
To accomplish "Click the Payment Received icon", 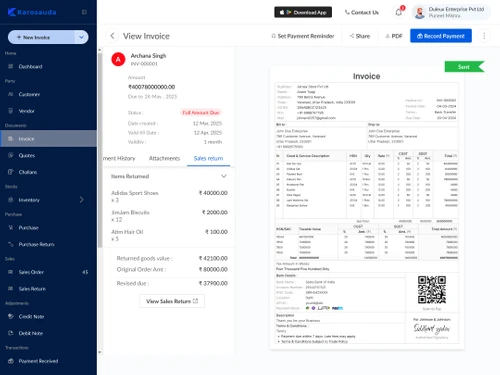I will coord(11,361).
